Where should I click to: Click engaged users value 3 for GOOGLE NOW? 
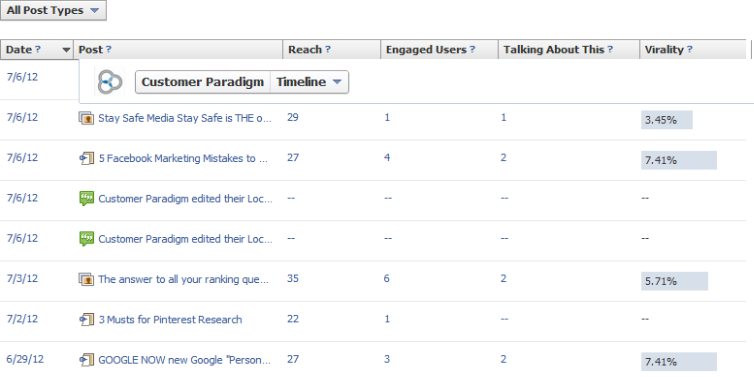[x=387, y=360]
